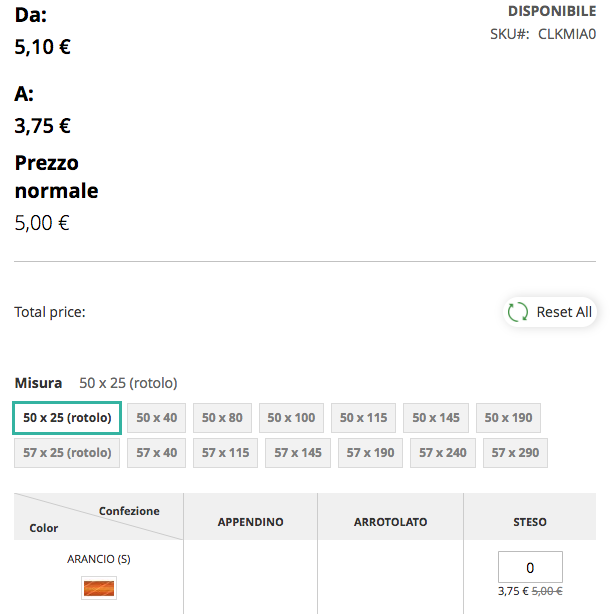
Task: Select the 50 x 145 size option
Action: click(x=436, y=418)
